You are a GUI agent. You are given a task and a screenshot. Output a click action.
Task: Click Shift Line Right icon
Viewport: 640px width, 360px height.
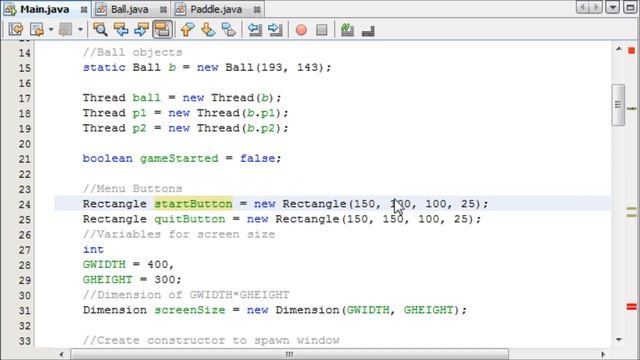[x=276, y=29]
